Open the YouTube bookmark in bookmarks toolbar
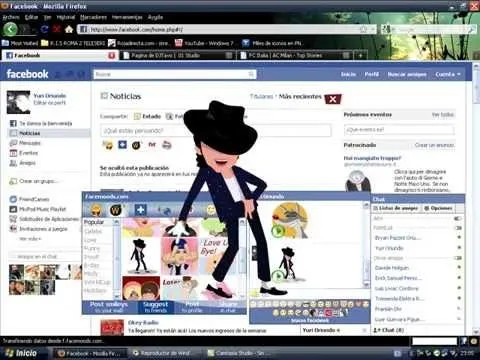Viewport: 480px width, 360px height. click(x=205, y=43)
